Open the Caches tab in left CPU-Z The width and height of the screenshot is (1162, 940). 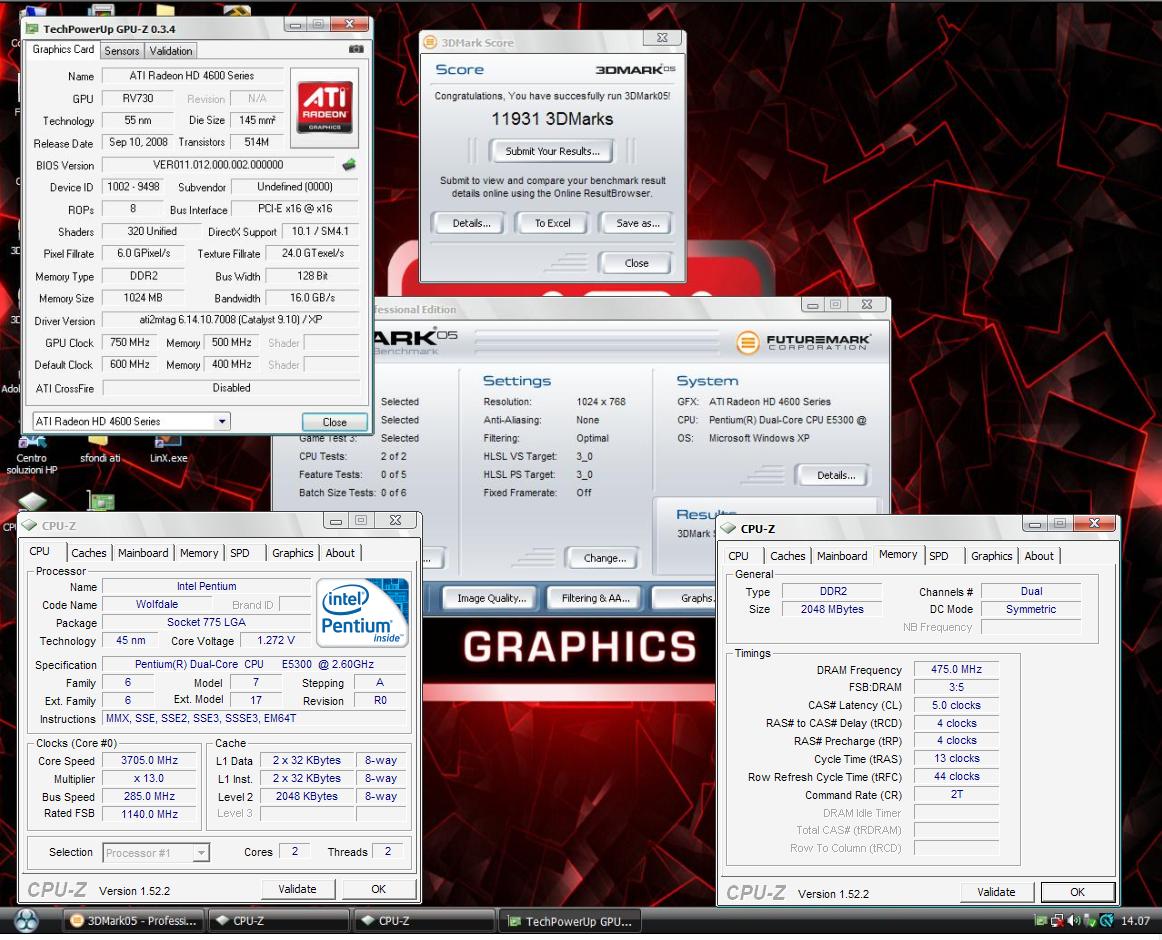89,553
